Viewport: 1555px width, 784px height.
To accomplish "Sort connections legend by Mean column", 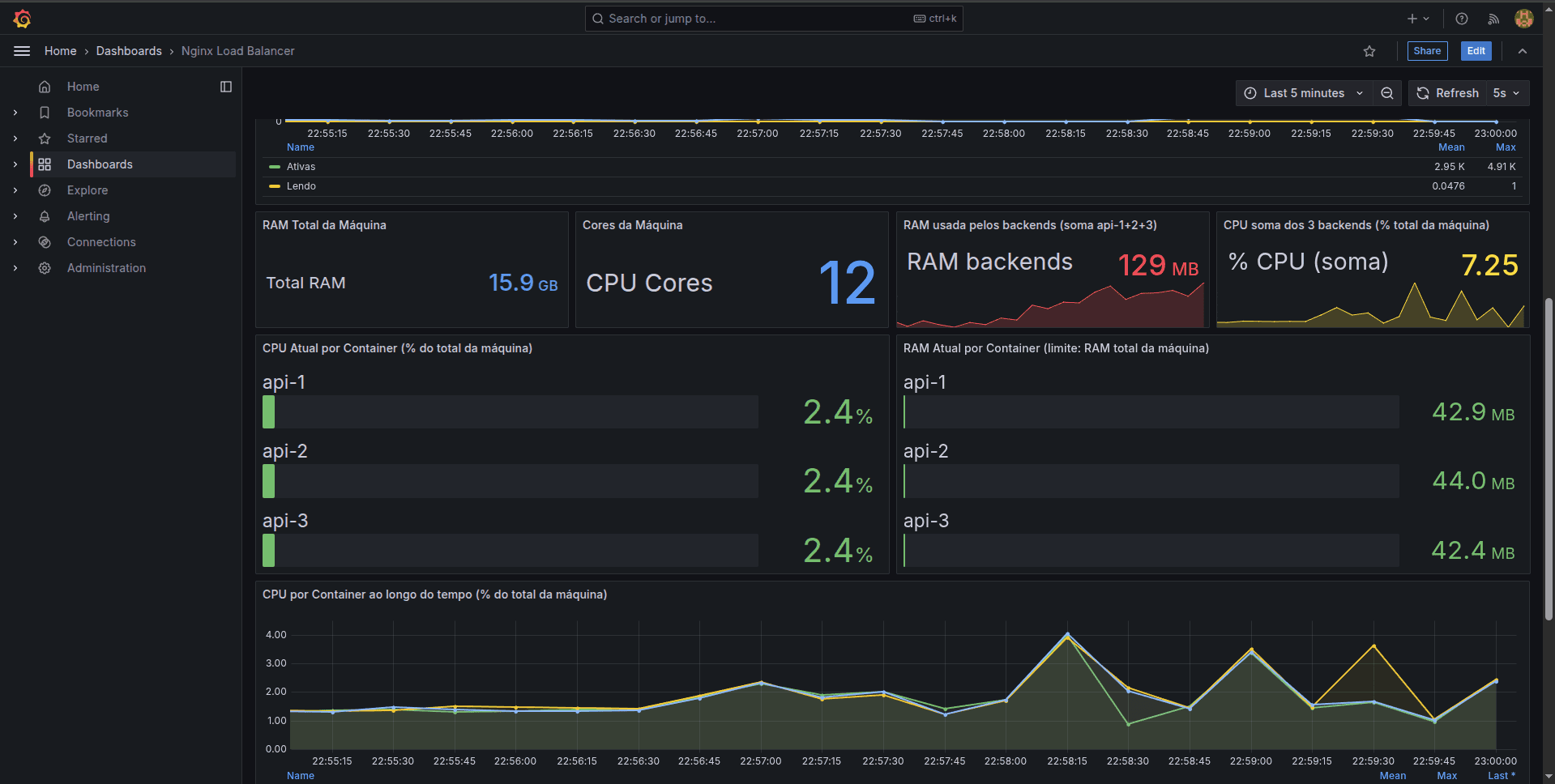I will pyautogui.click(x=1451, y=147).
